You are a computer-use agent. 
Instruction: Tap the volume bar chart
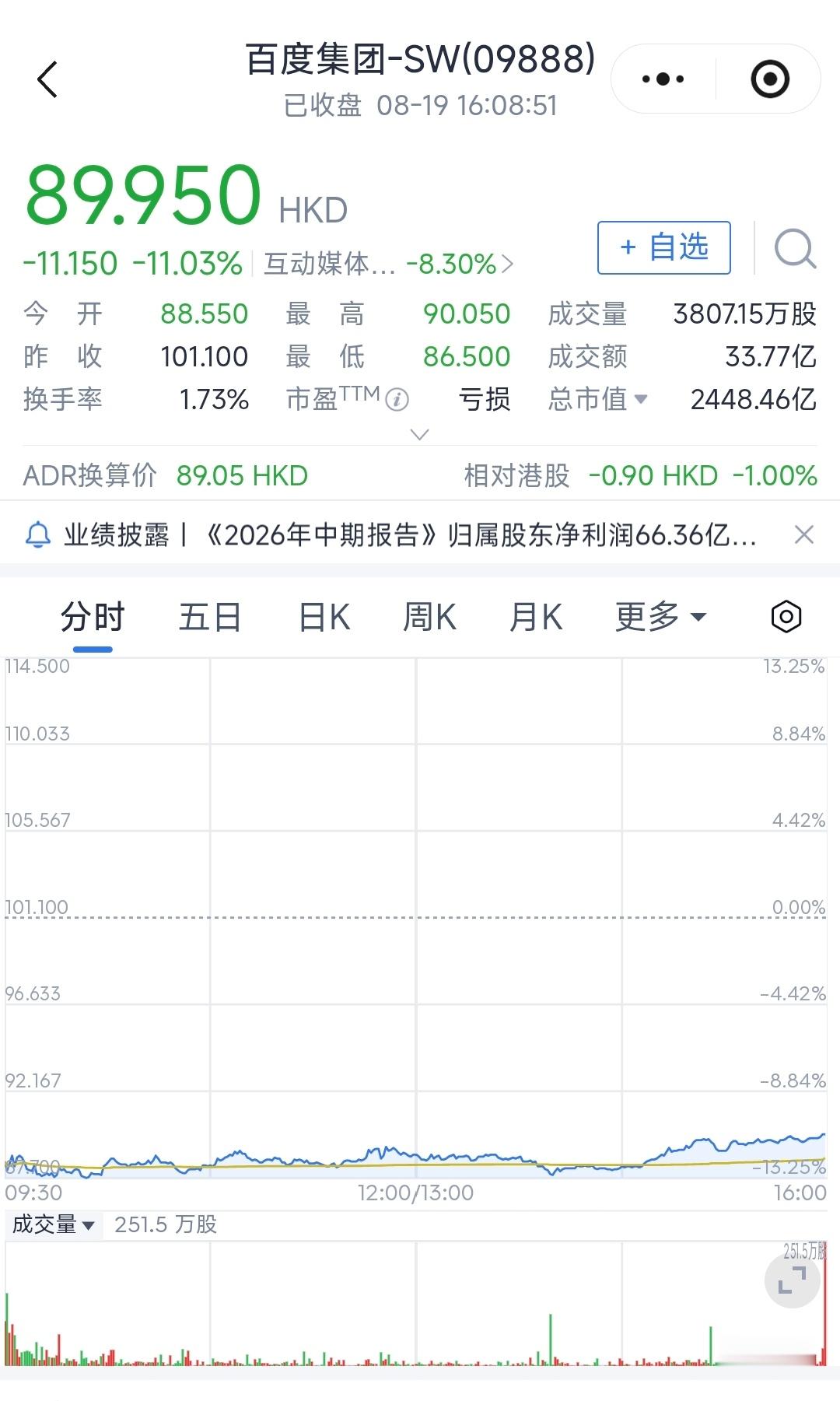tap(415, 1304)
